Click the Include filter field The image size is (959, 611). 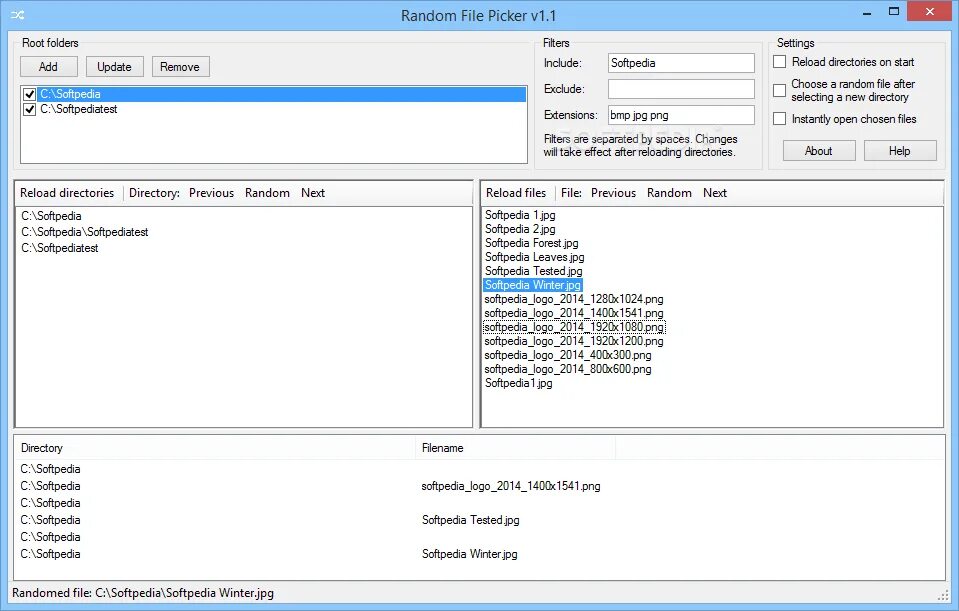coord(681,63)
